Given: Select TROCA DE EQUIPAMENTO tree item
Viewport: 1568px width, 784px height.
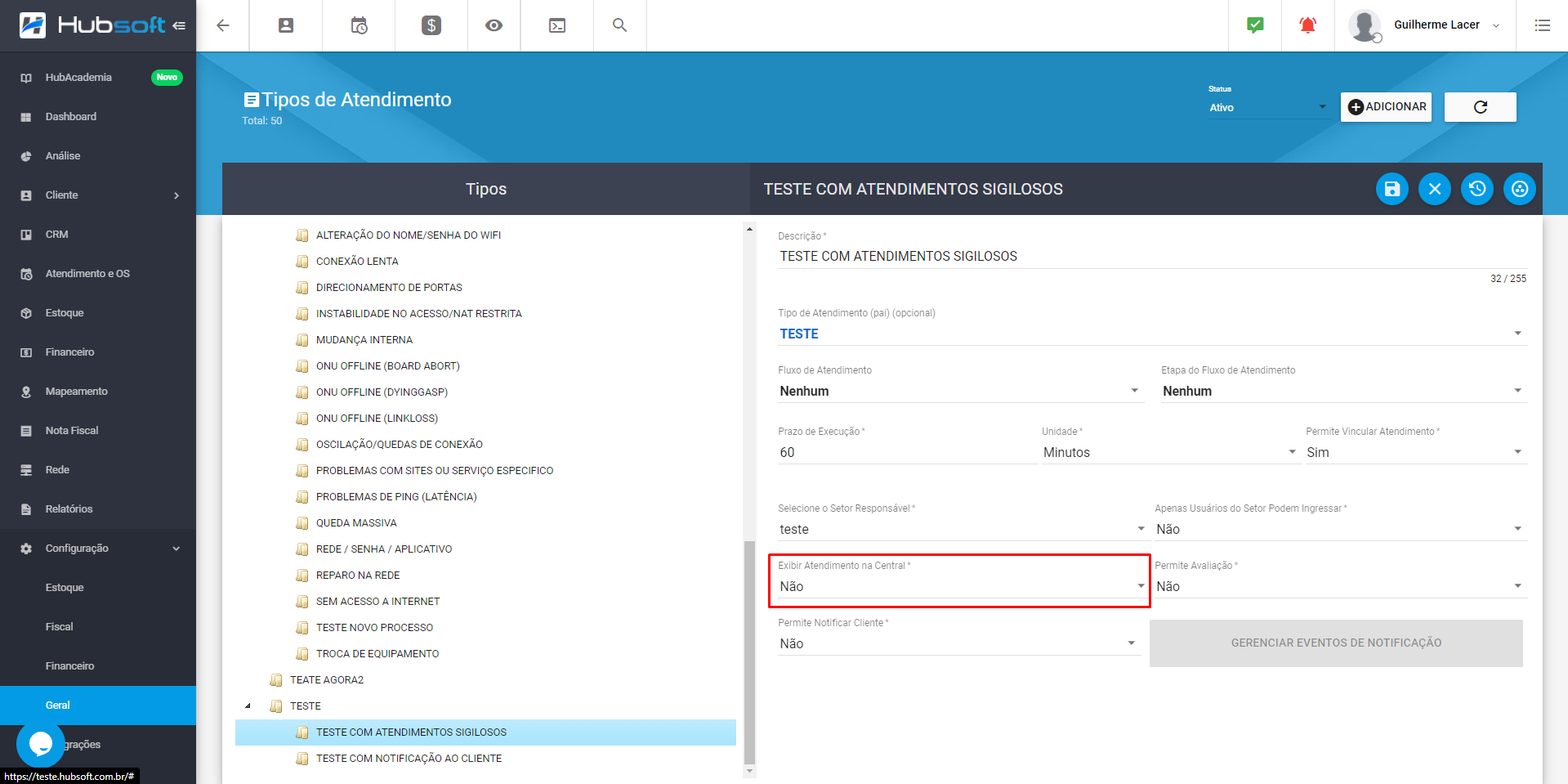Looking at the screenshot, I should (377, 654).
